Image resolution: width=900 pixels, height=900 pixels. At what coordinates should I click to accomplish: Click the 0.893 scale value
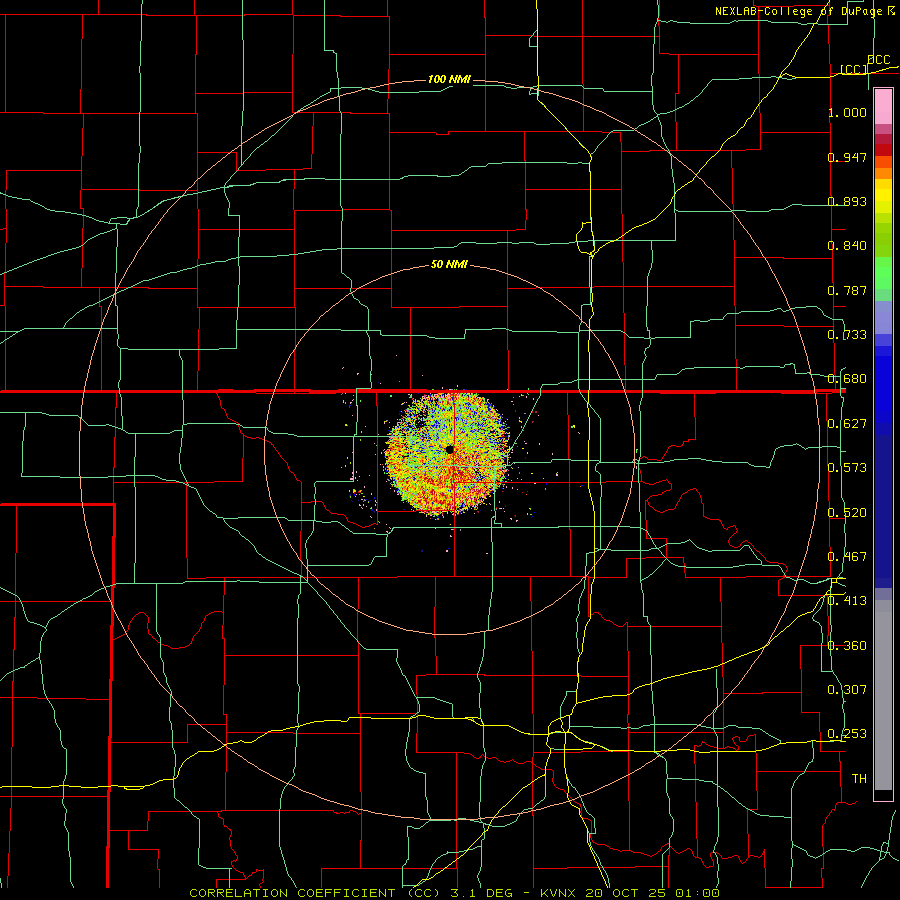tap(847, 201)
